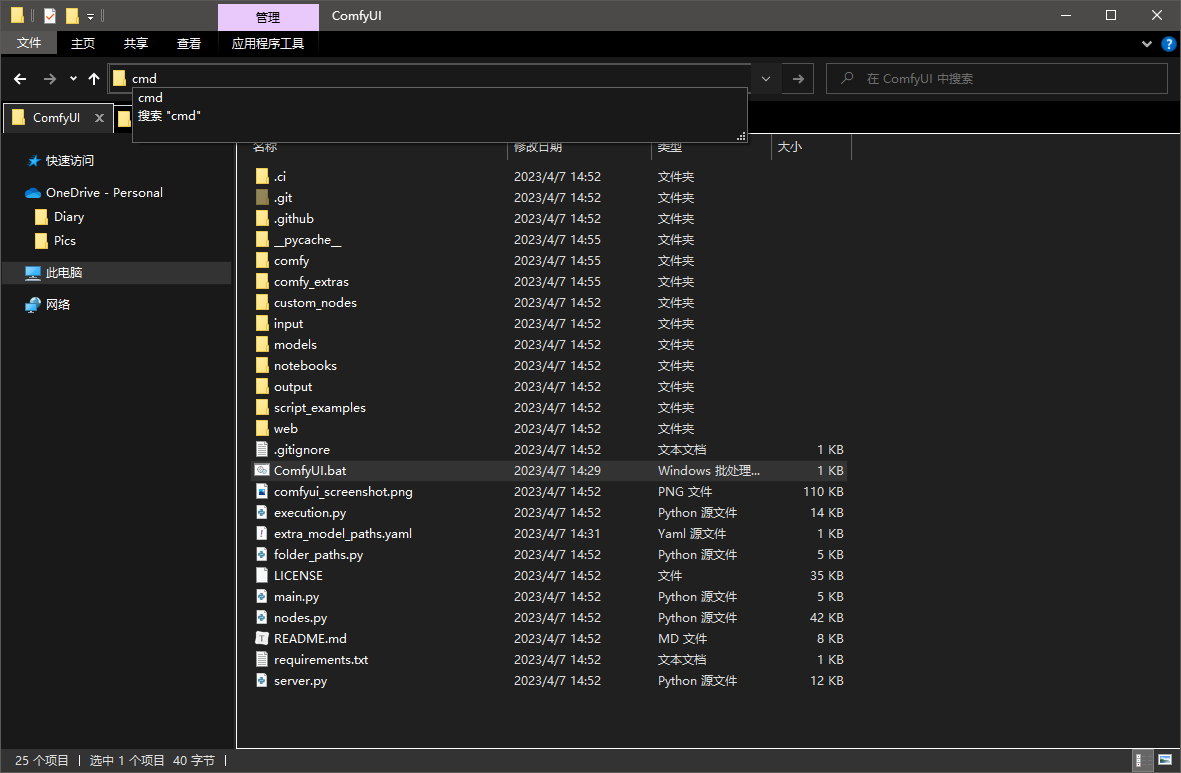
Task: Click the address bar containing cmd
Action: click(430, 78)
